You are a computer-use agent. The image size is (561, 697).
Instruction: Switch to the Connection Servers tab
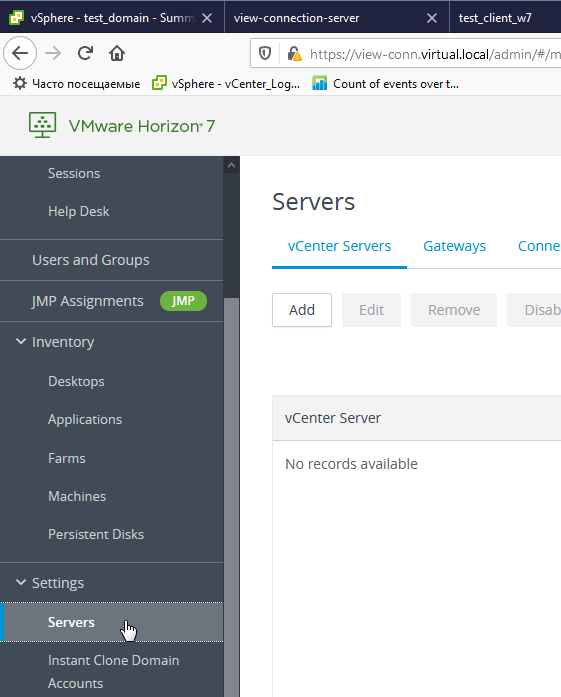[539, 246]
